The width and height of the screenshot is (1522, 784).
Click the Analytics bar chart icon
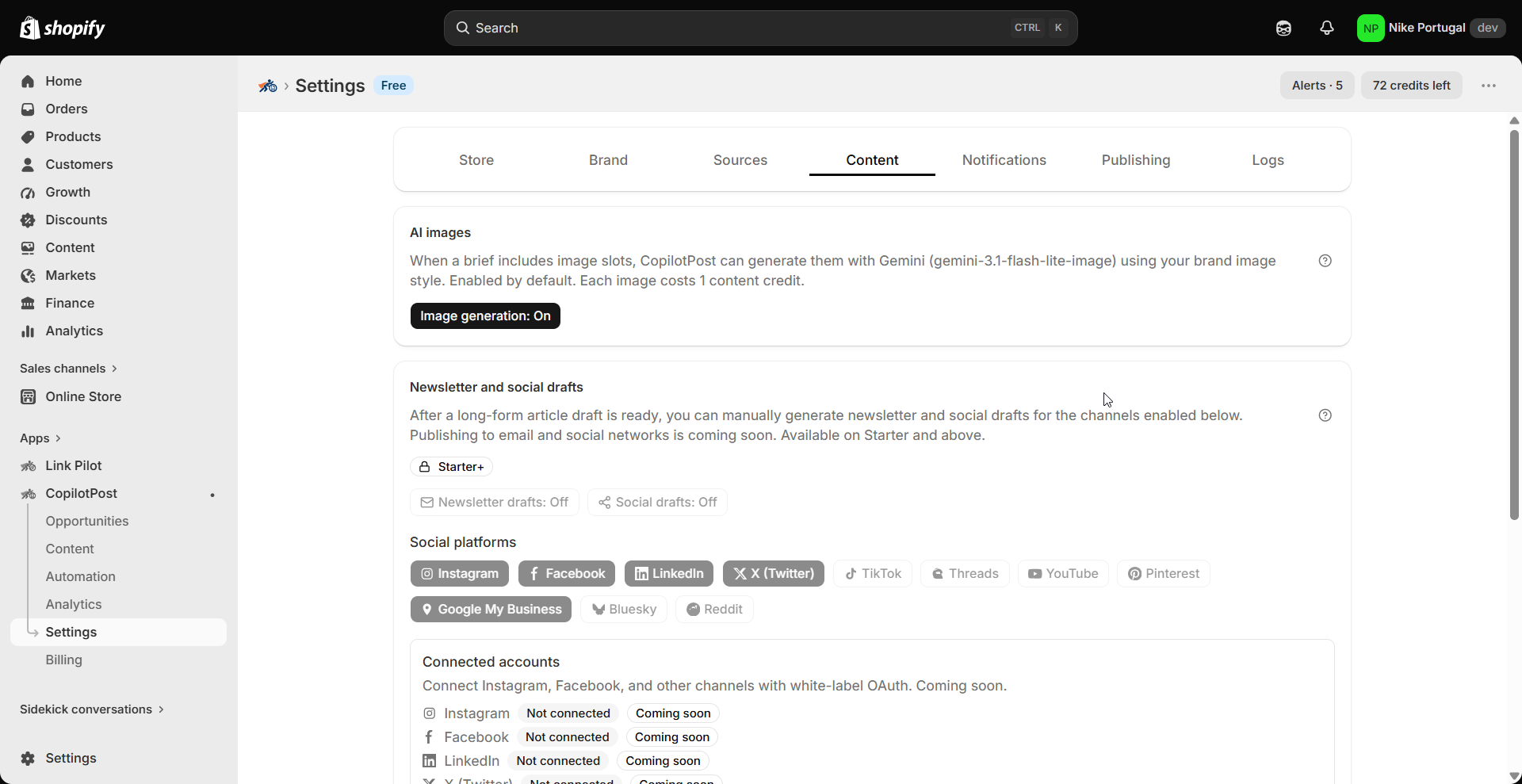pos(28,331)
